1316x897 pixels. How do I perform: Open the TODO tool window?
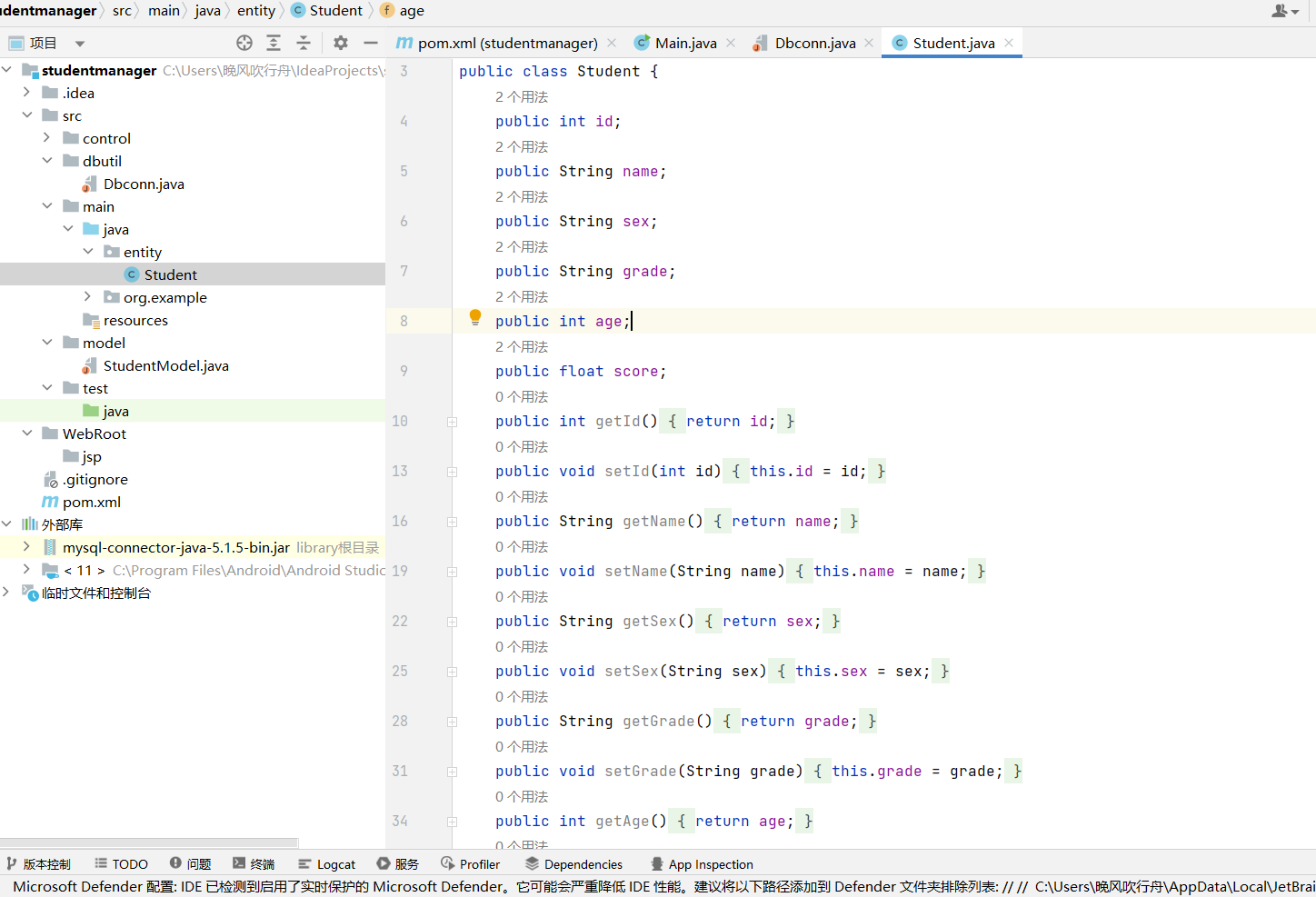click(121, 863)
